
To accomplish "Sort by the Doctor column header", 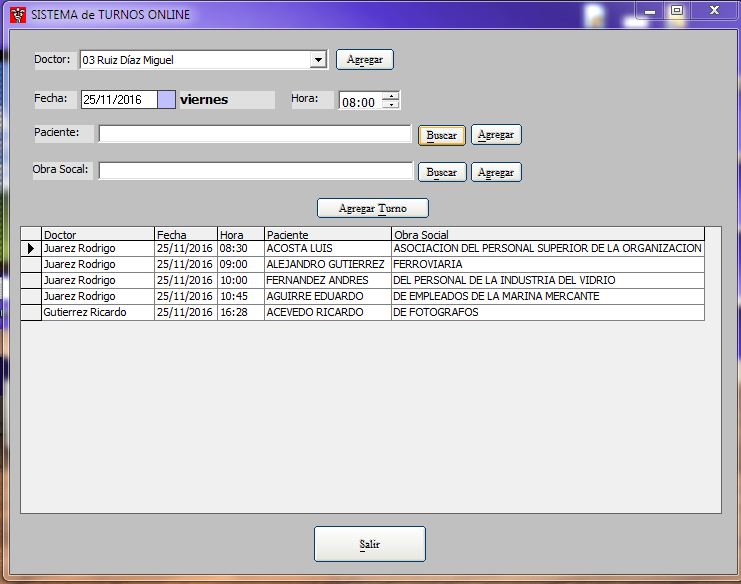I will point(97,235).
